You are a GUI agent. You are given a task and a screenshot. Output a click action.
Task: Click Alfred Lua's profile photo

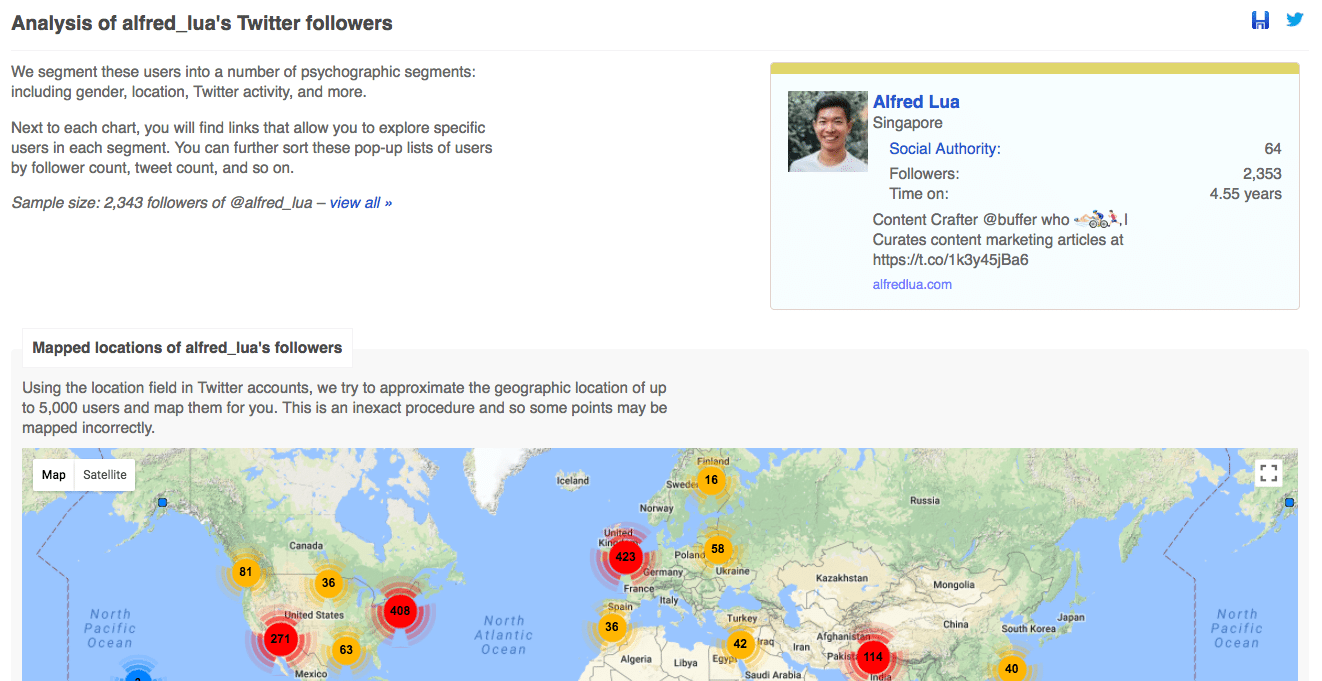pyautogui.click(x=828, y=132)
